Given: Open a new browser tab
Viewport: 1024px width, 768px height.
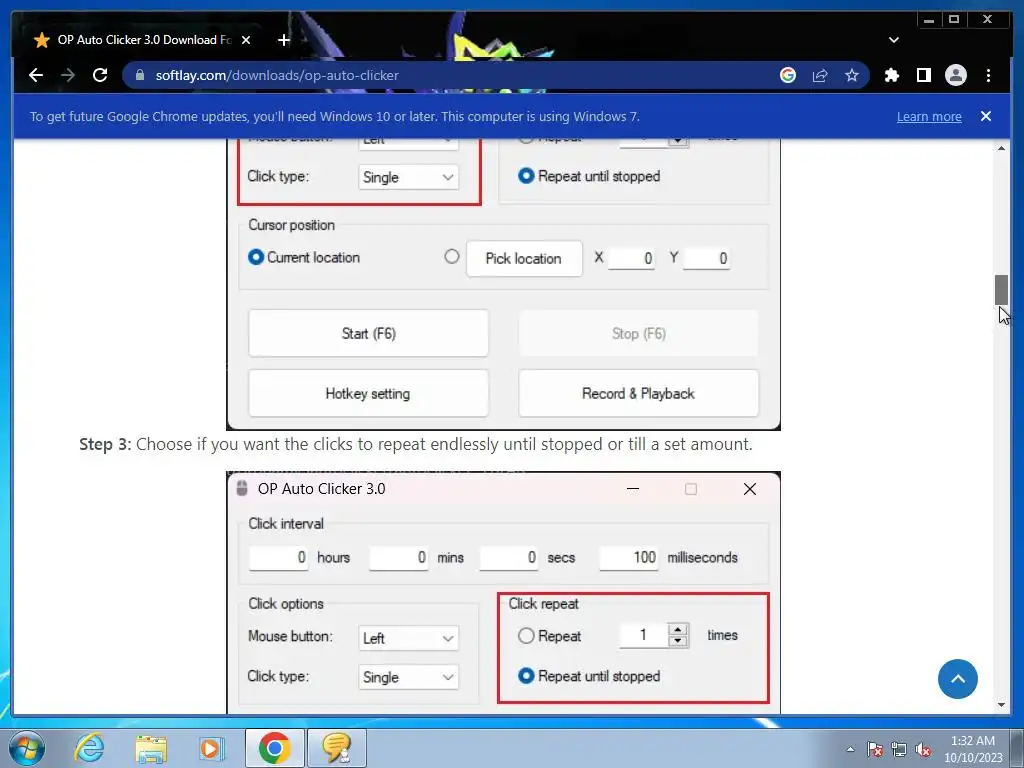Looking at the screenshot, I should click(283, 40).
